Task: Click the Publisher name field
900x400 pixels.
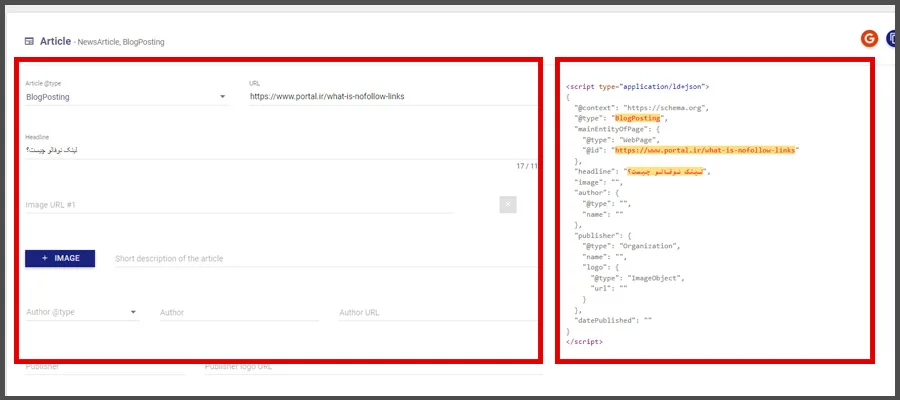Action: [104, 367]
